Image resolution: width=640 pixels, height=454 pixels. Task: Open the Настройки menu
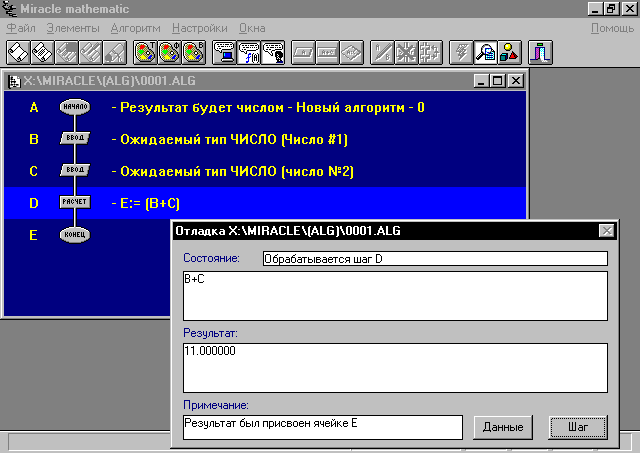(199, 28)
